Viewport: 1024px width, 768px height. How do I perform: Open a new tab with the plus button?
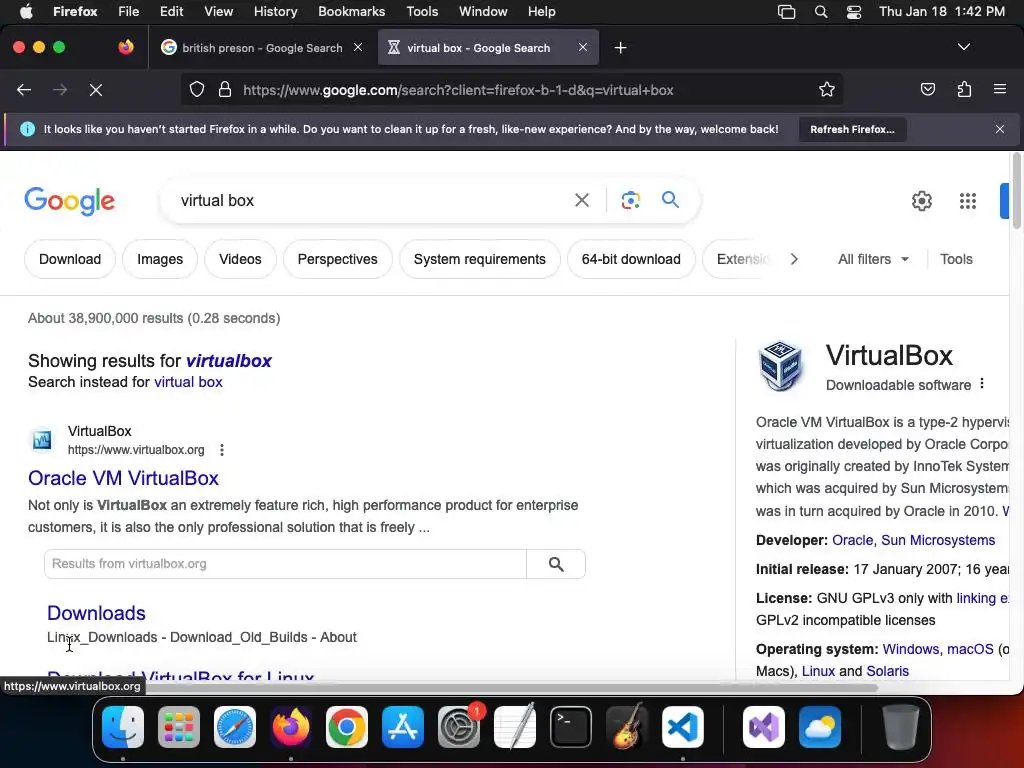[620, 48]
